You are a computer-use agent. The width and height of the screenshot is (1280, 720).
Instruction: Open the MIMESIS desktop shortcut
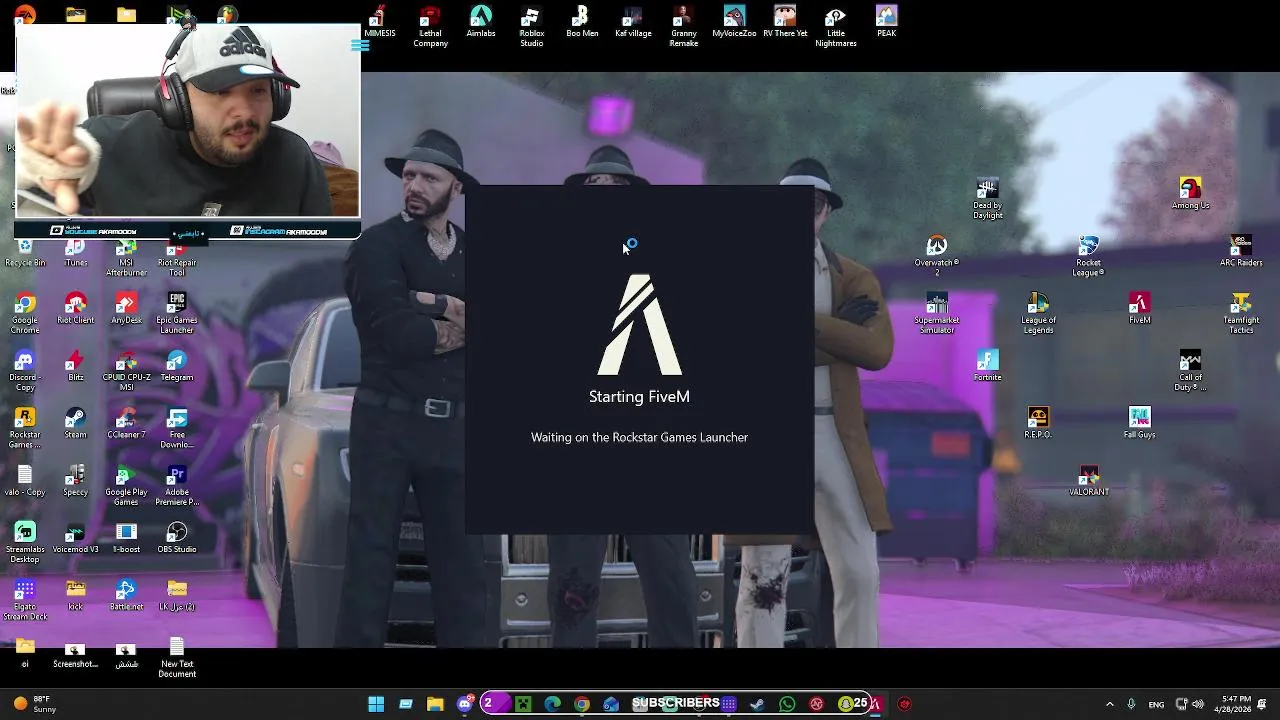pos(379,22)
